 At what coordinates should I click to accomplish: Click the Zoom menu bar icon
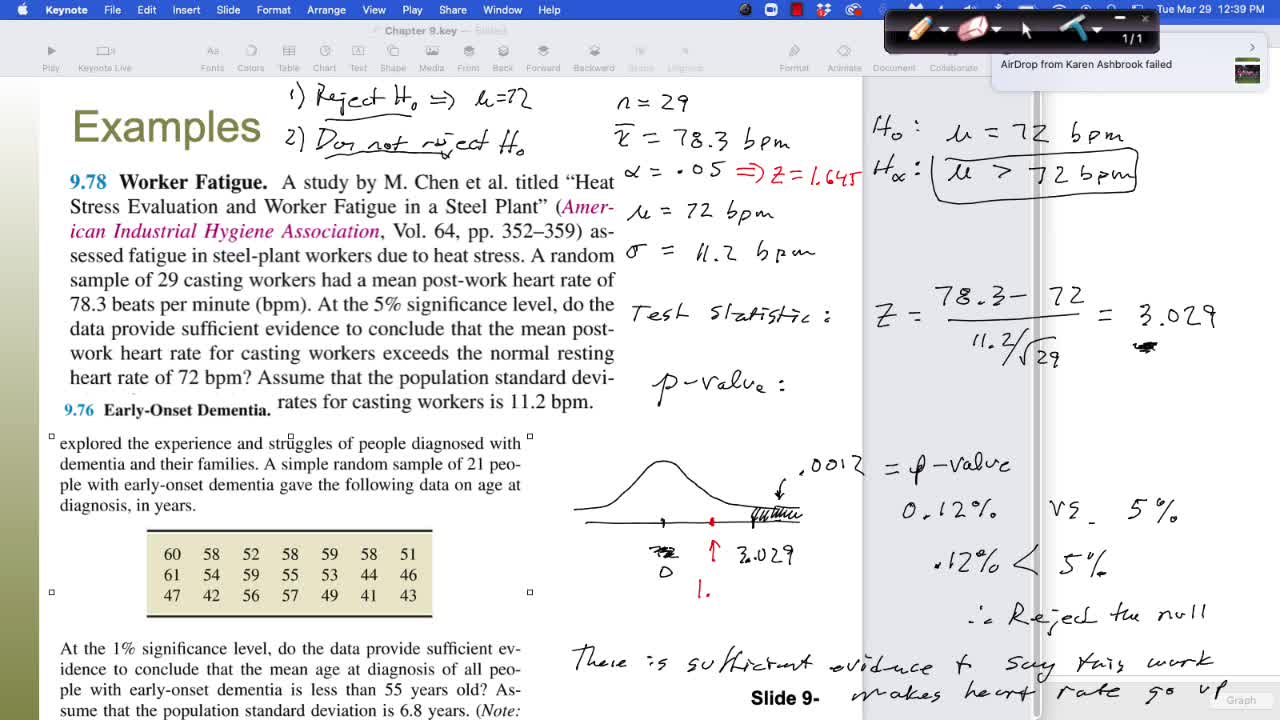click(771, 10)
